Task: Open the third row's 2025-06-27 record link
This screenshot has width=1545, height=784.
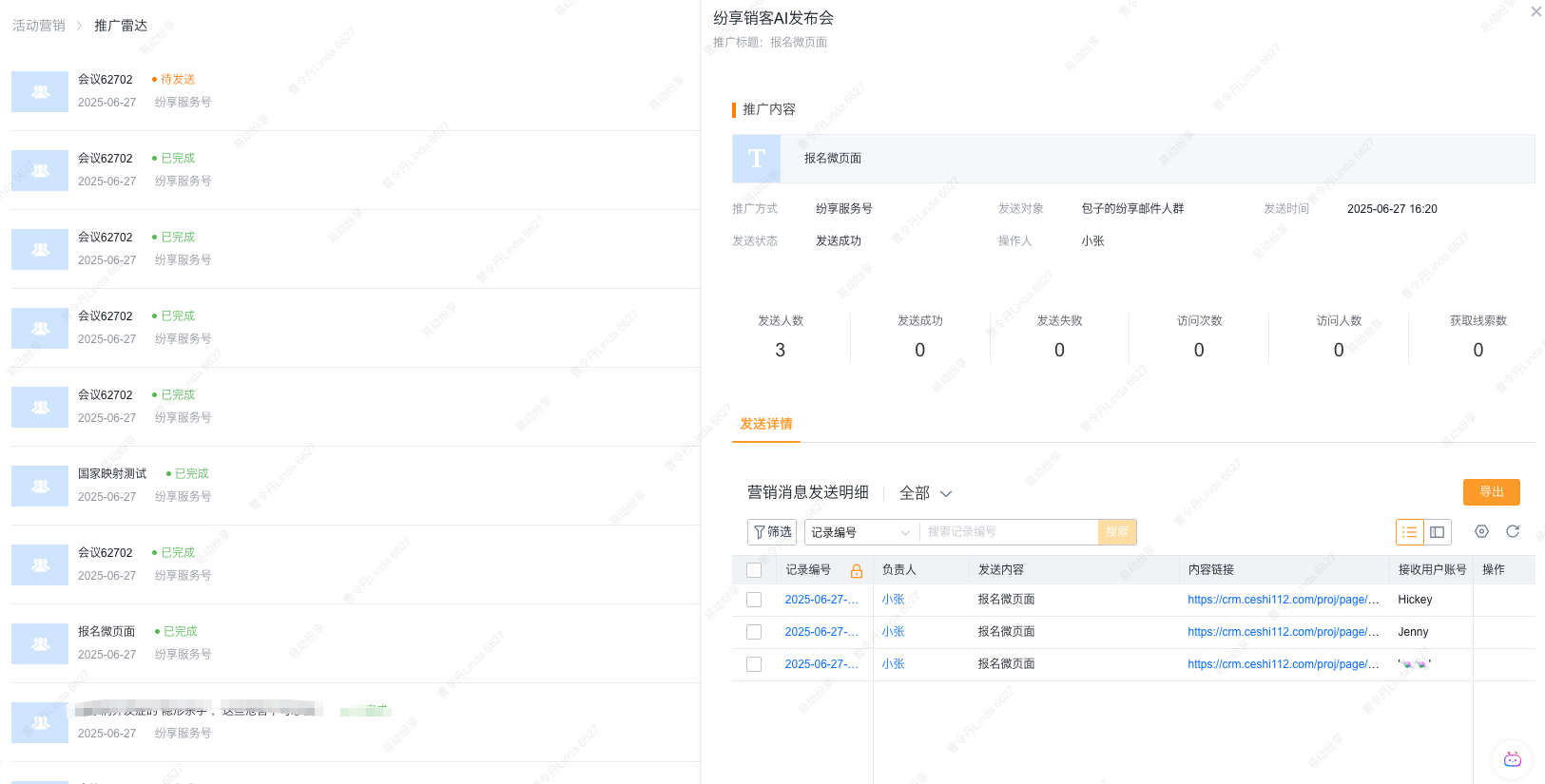Action: 821,664
